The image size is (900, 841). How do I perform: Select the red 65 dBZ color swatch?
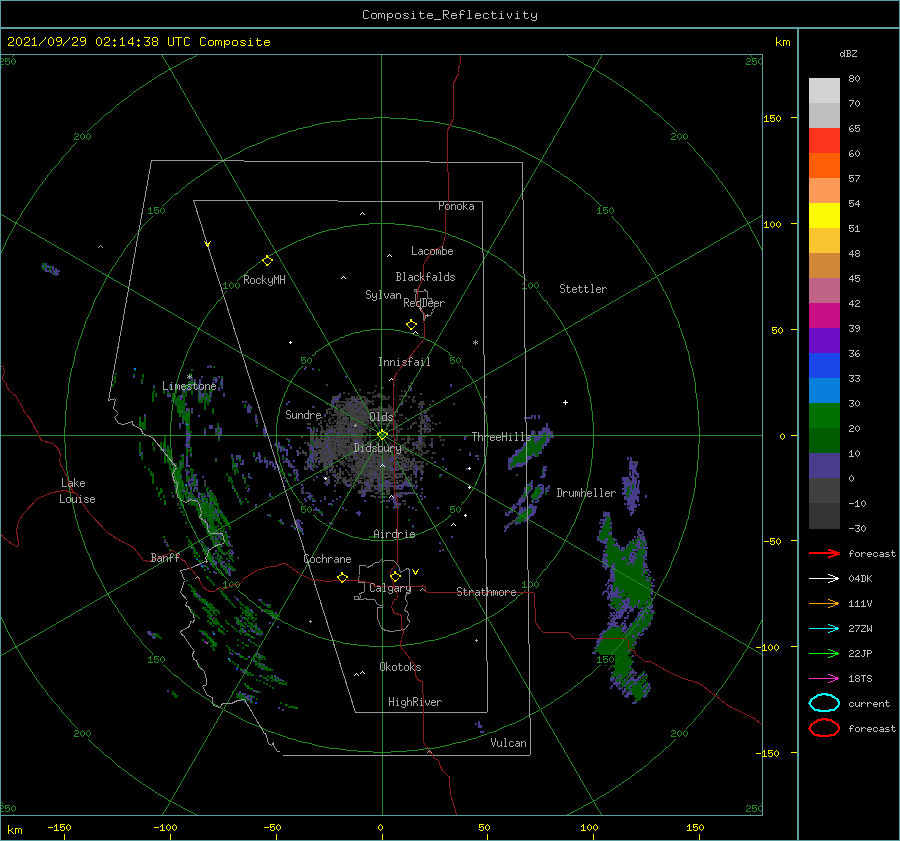[x=824, y=140]
